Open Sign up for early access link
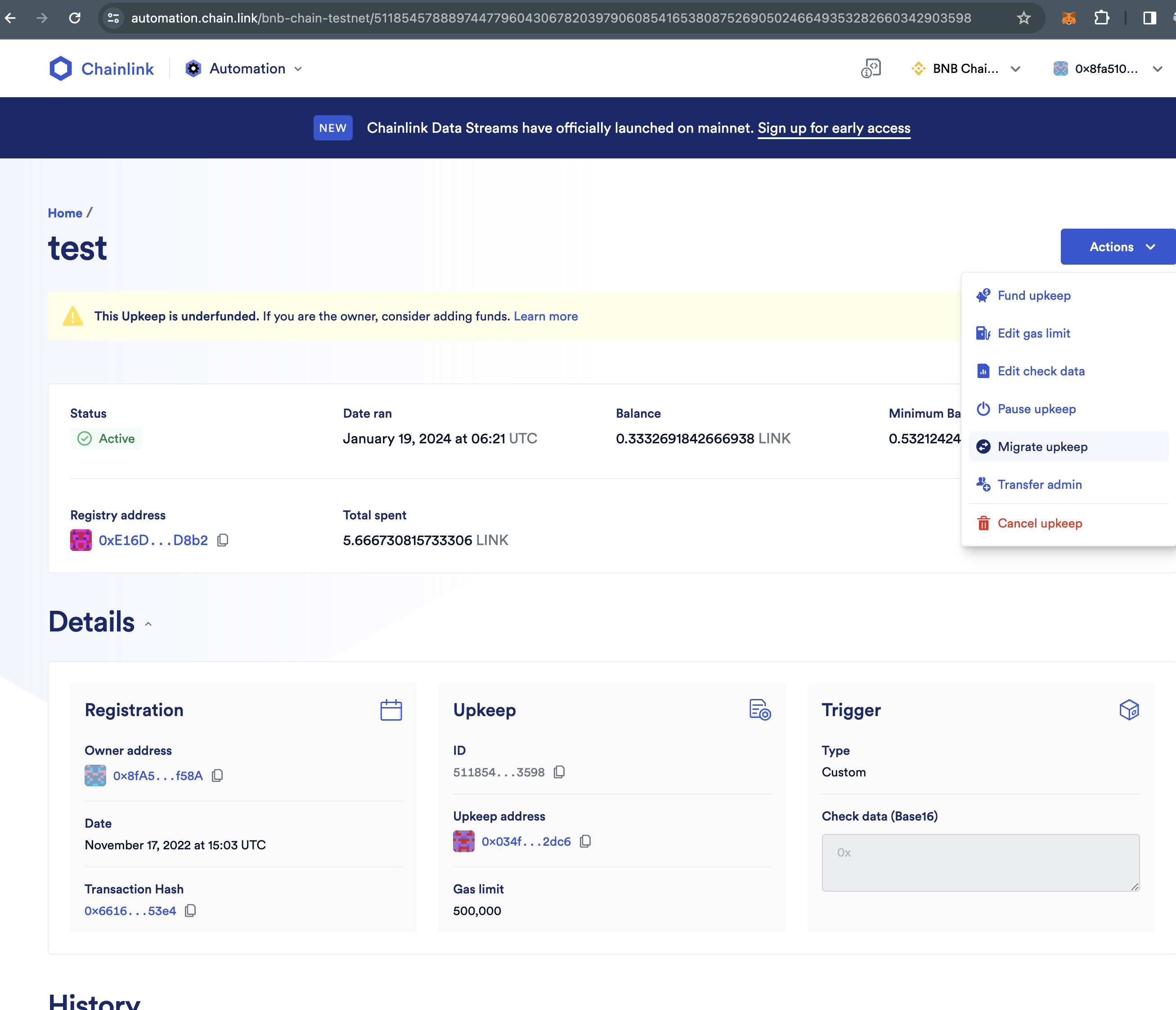 click(833, 128)
